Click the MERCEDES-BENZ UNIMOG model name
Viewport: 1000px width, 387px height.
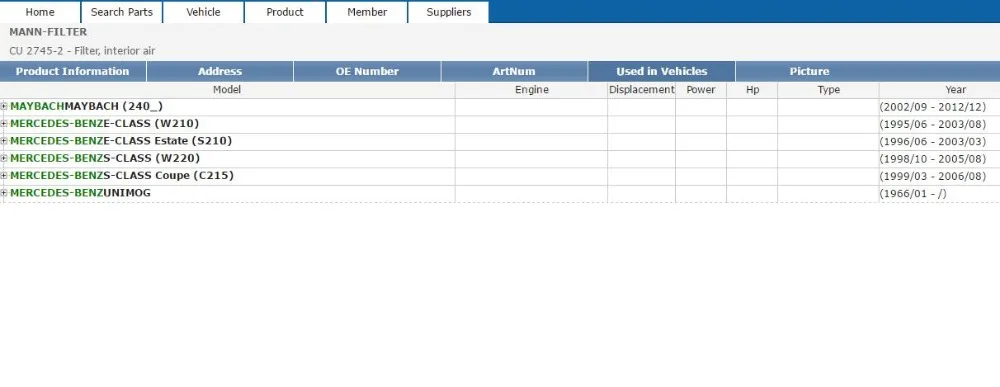tap(80, 193)
